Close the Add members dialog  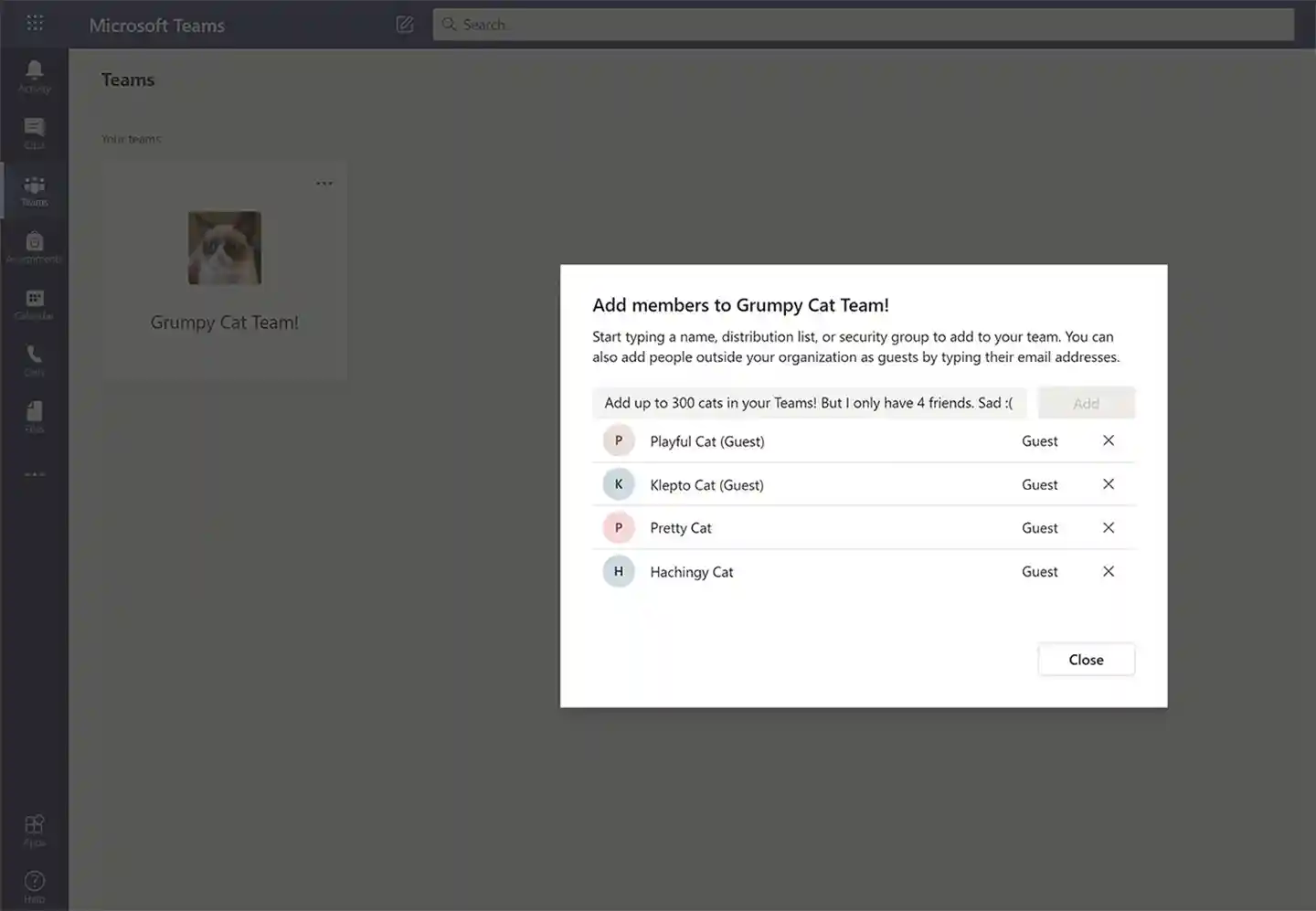click(x=1087, y=660)
